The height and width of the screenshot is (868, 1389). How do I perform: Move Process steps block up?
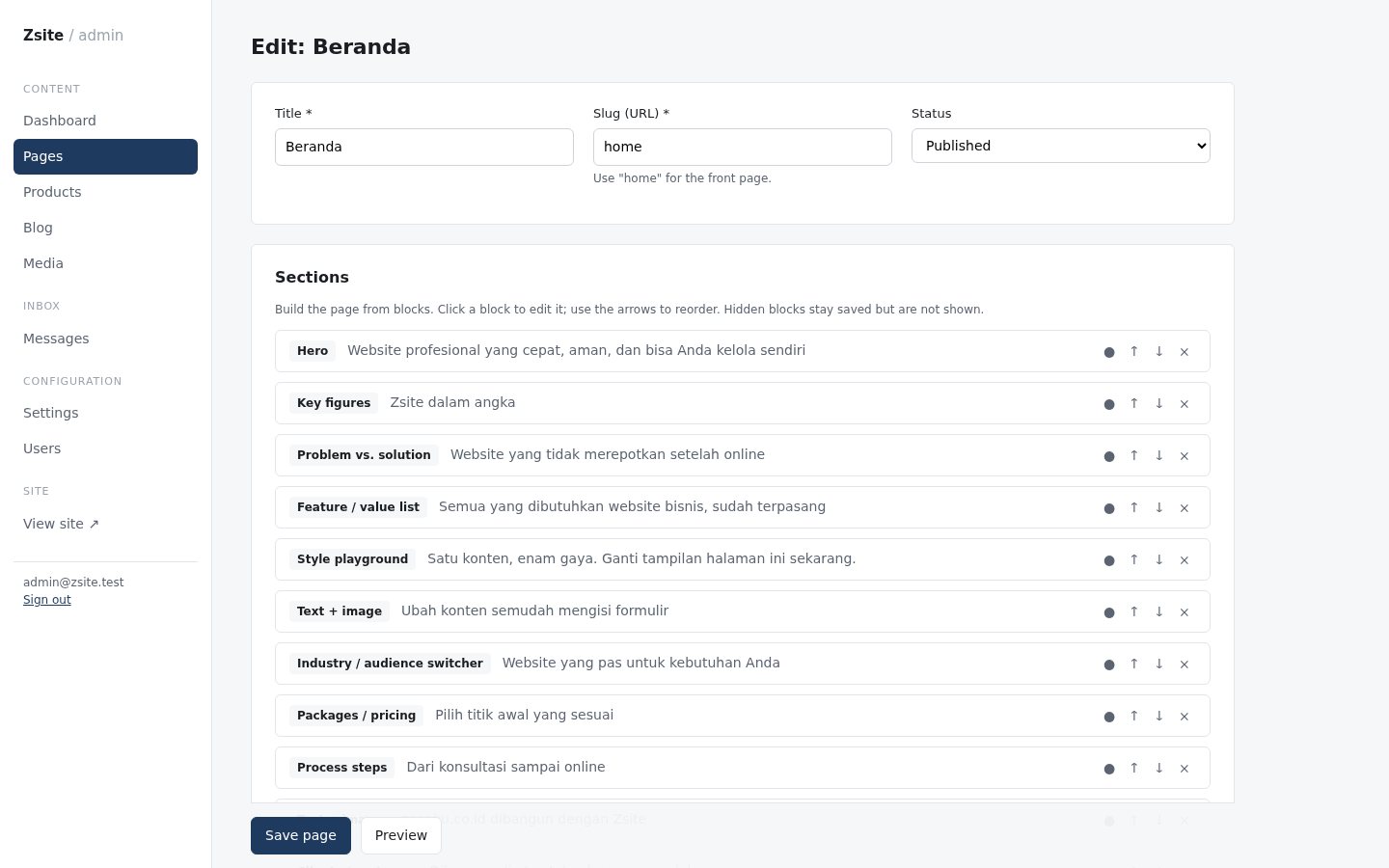click(x=1134, y=768)
